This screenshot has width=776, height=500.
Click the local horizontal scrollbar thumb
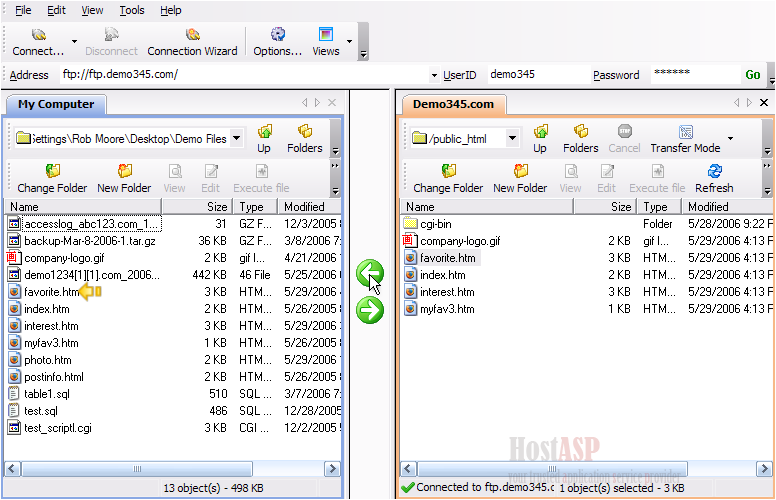[x=138, y=468]
